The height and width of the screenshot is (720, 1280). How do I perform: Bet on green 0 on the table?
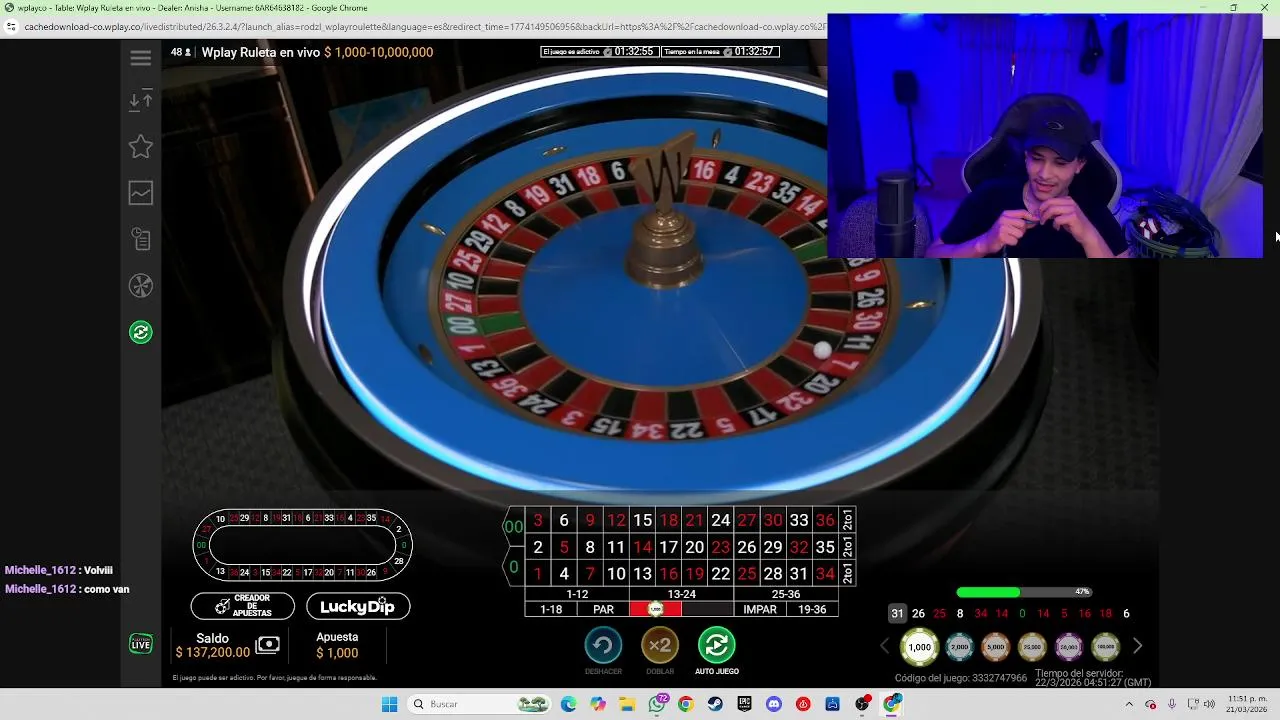tap(513, 567)
